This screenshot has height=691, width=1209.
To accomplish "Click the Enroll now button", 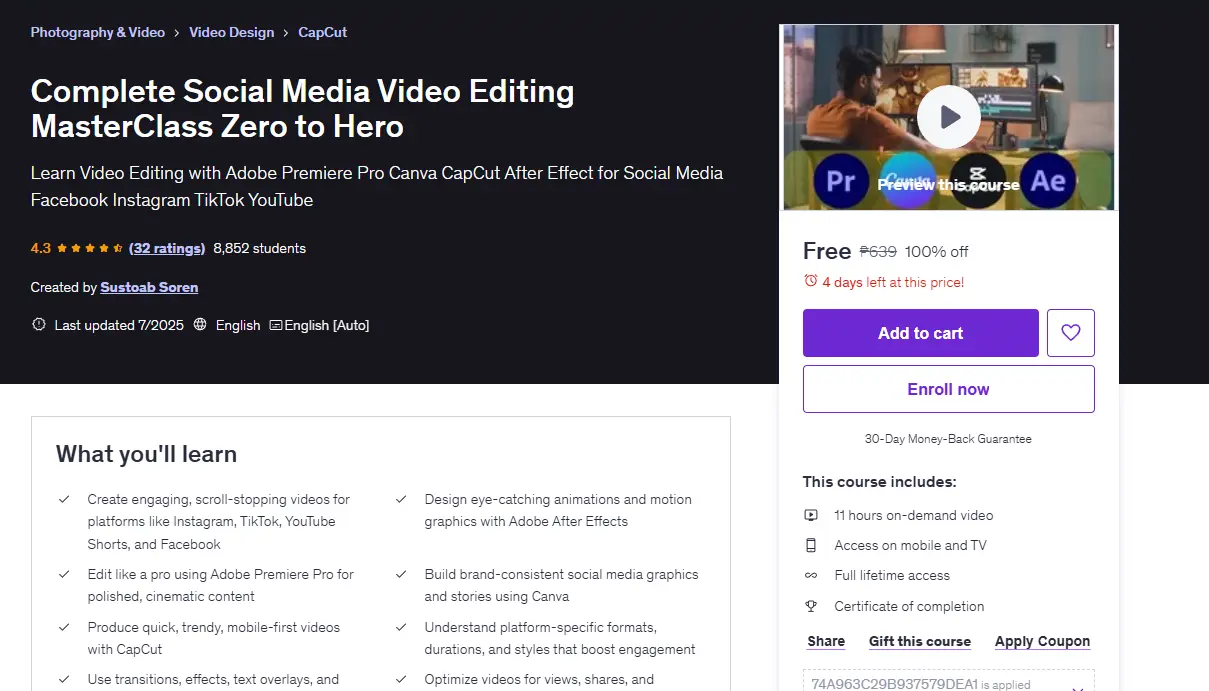I will click(949, 389).
